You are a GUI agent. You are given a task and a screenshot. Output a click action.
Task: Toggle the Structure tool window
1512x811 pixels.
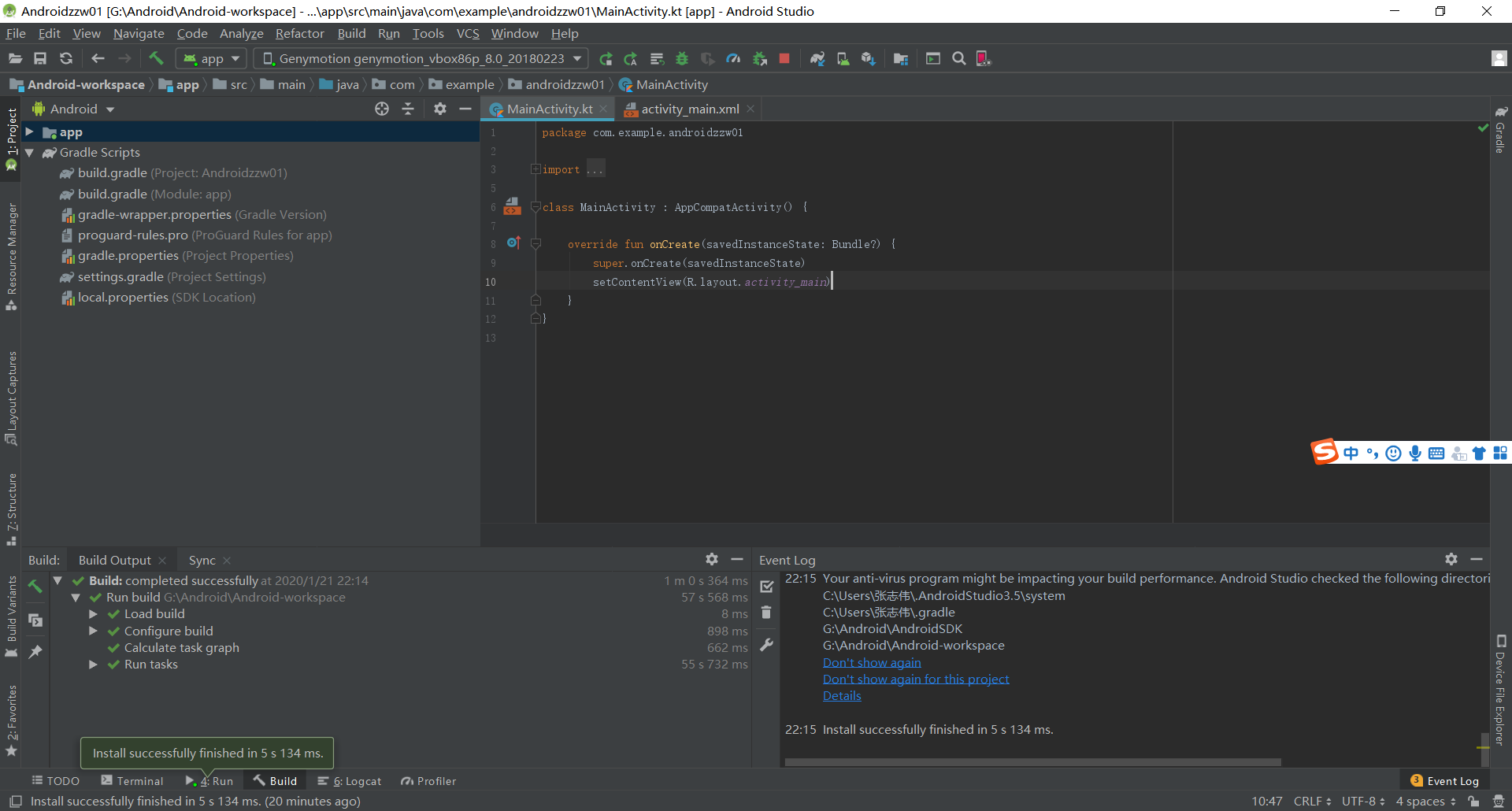[x=11, y=509]
